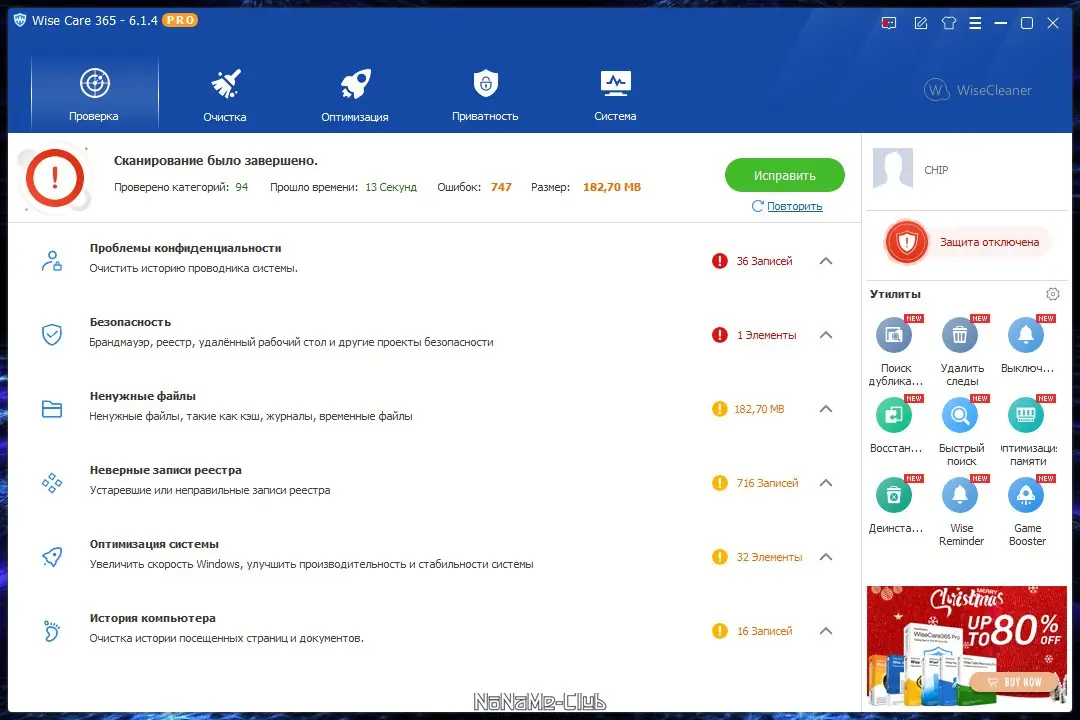Screen dimensions: 1080x720
Task: Click the Ненужные файлы heading
Action: click(x=143, y=396)
